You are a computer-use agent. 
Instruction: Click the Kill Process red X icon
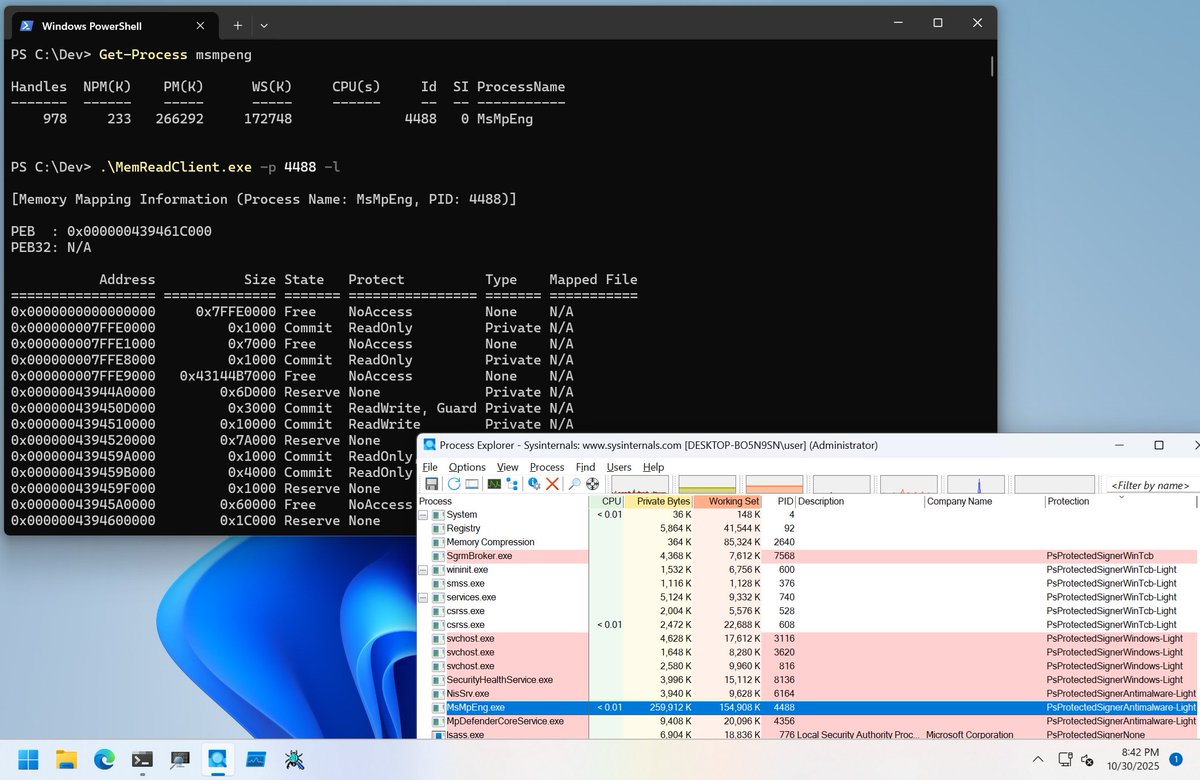pos(552,485)
